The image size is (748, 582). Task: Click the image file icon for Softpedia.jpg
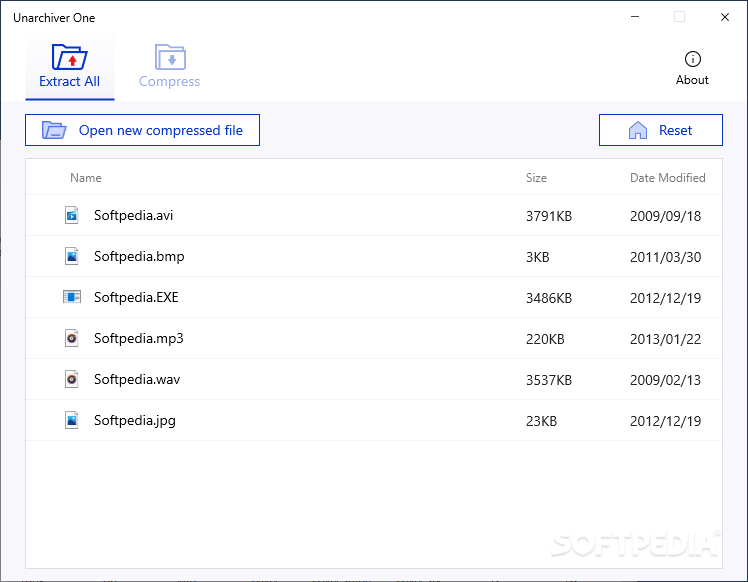[72, 421]
